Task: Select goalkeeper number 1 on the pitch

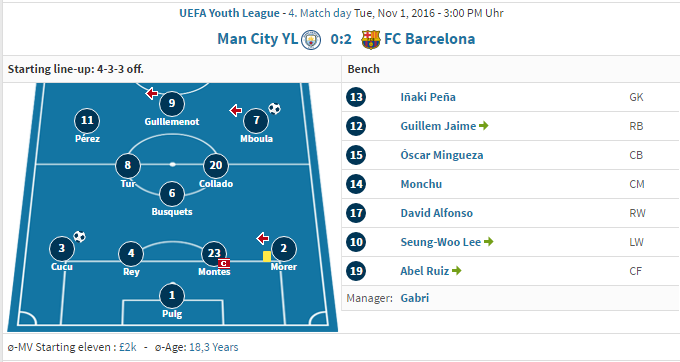Action: (x=172, y=295)
